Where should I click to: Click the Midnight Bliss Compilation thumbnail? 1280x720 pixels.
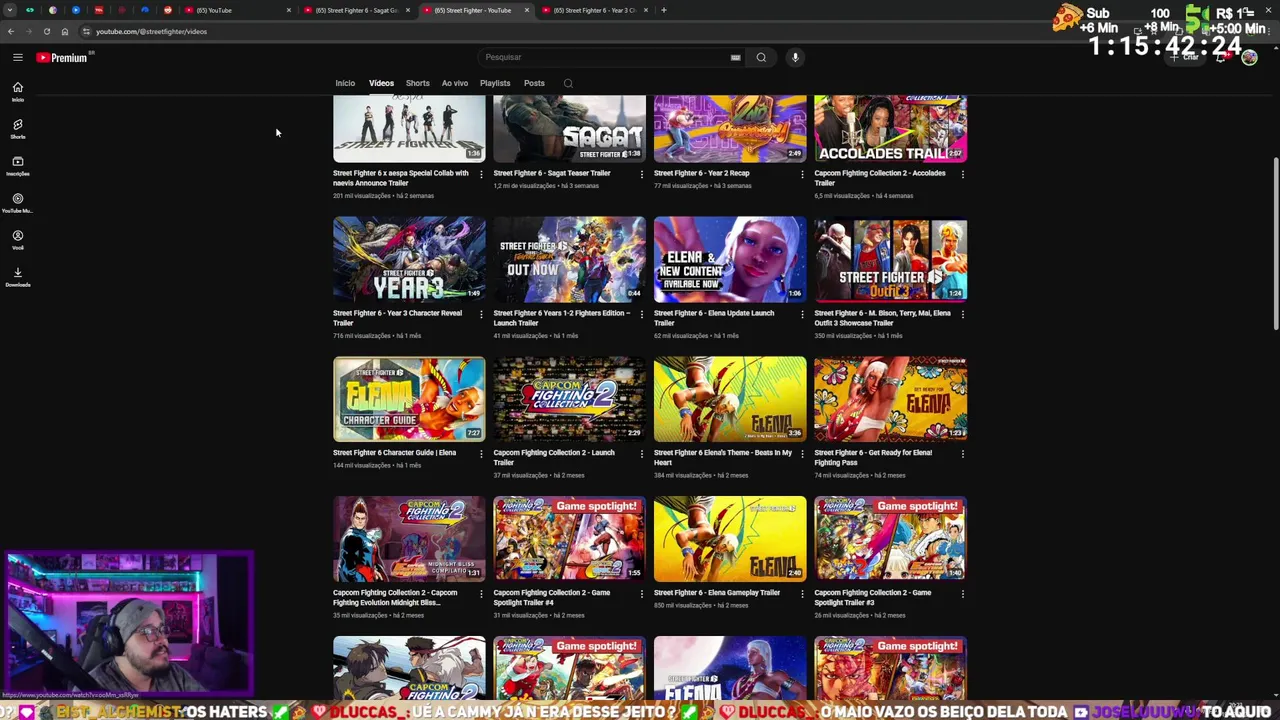pyautogui.click(x=409, y=539)
